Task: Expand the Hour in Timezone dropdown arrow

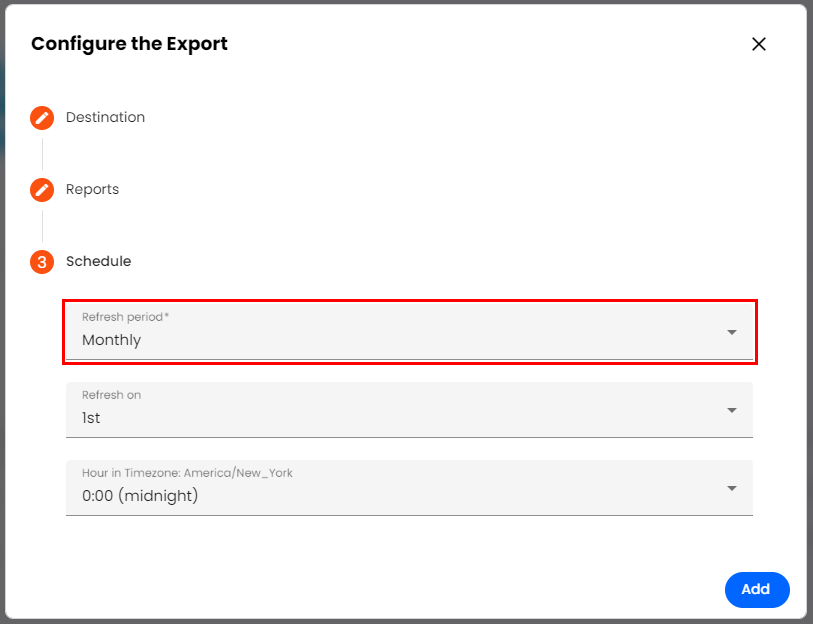Action: (x=732, y=488)
